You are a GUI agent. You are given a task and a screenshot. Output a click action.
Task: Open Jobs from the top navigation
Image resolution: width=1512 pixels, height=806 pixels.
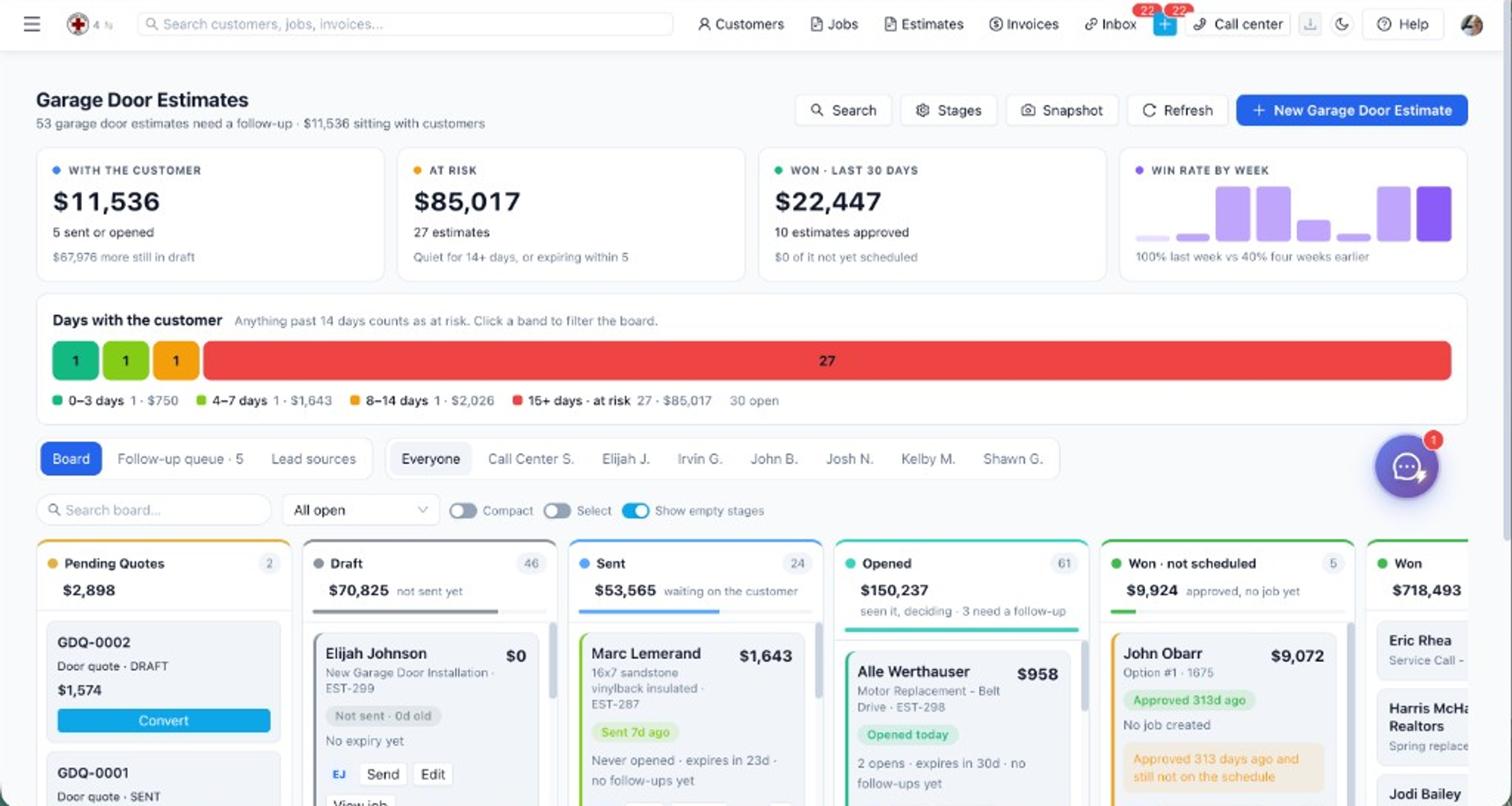834,24
